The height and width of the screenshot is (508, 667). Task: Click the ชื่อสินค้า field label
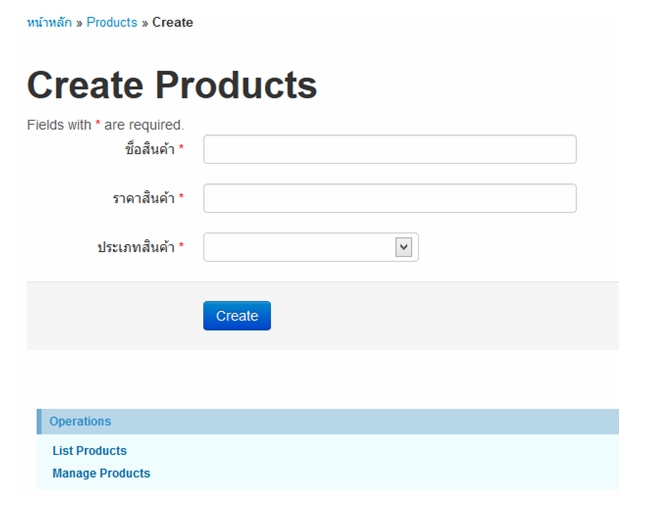(150, 149)
